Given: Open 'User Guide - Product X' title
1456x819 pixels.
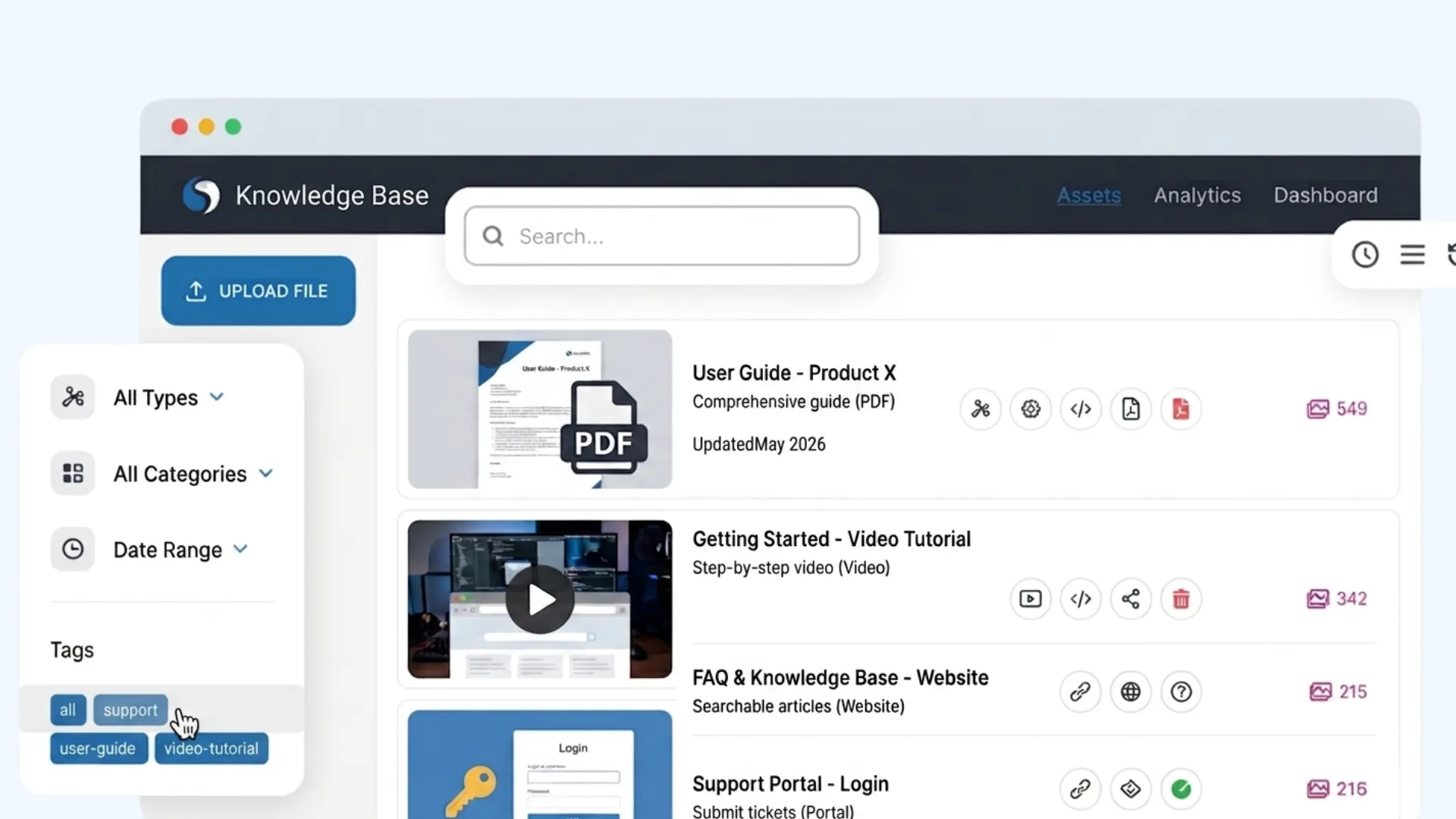Looking at the screenshot, I should [794, 373].
